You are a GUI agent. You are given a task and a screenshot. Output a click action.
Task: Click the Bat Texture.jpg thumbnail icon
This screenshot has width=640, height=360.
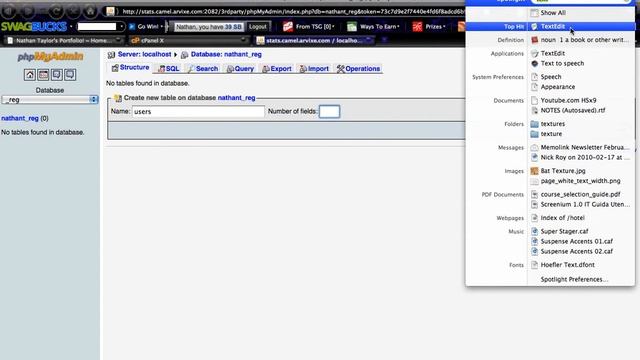click(534, 171)
